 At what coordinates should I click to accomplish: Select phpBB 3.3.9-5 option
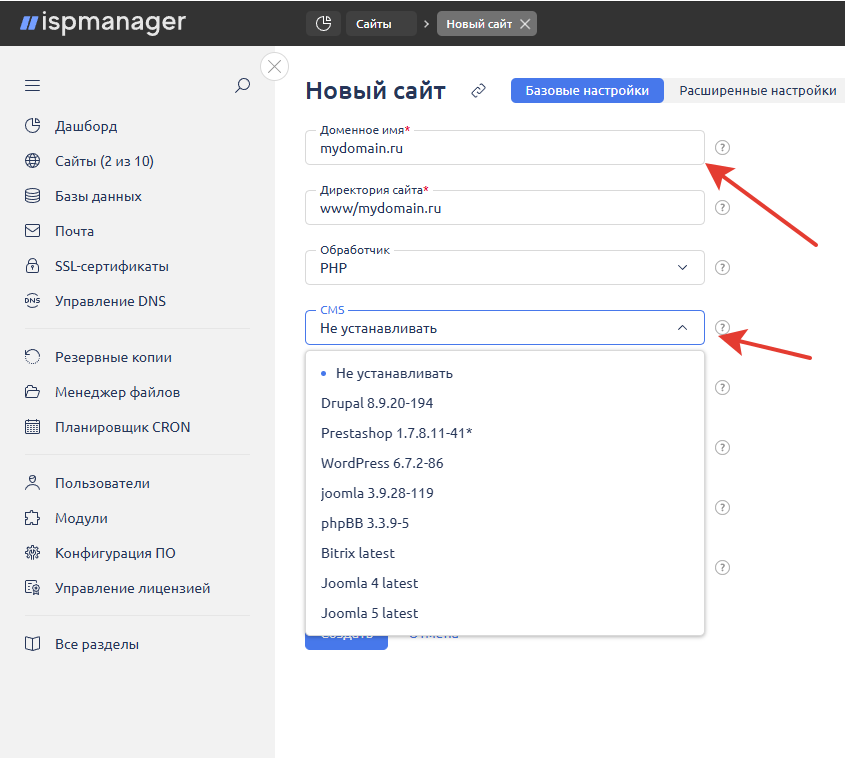[505, 523]
